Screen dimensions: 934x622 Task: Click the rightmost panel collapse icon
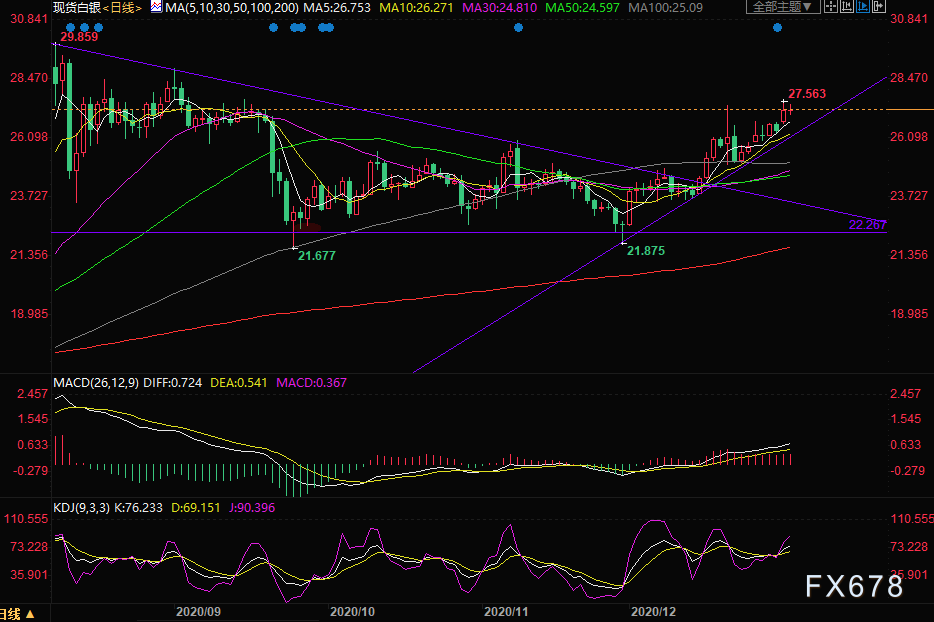click(879, 6)
